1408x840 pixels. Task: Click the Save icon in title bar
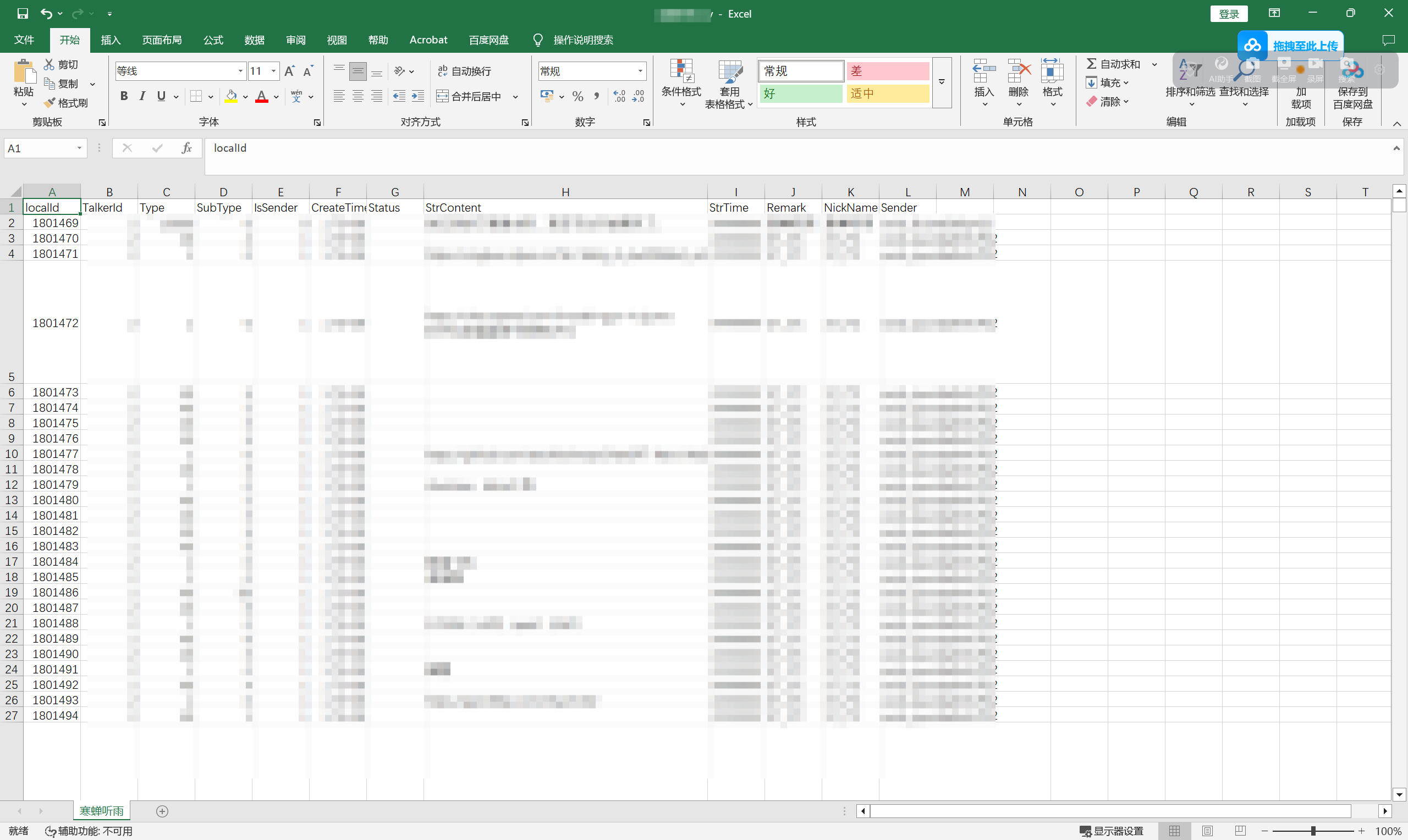[x=23, y=13]
